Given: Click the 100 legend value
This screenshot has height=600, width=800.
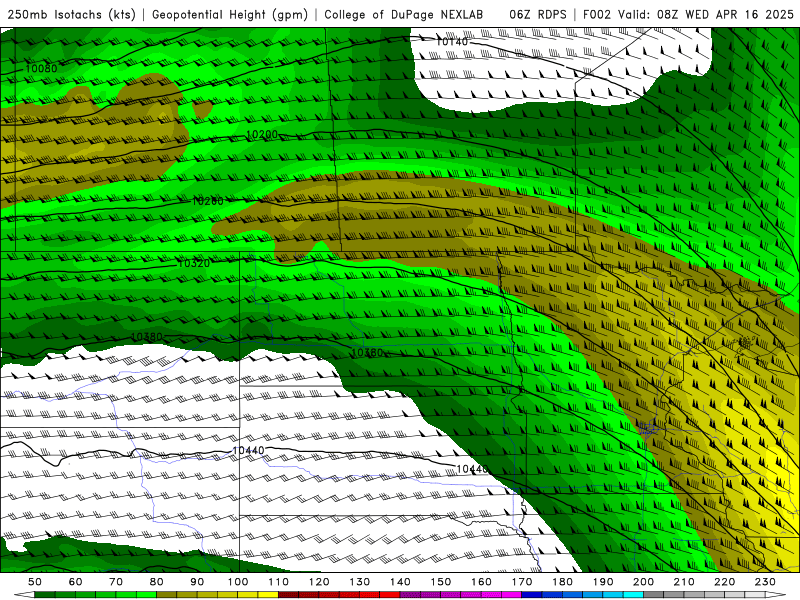Looking at the screenshot, I should point(238,582).
